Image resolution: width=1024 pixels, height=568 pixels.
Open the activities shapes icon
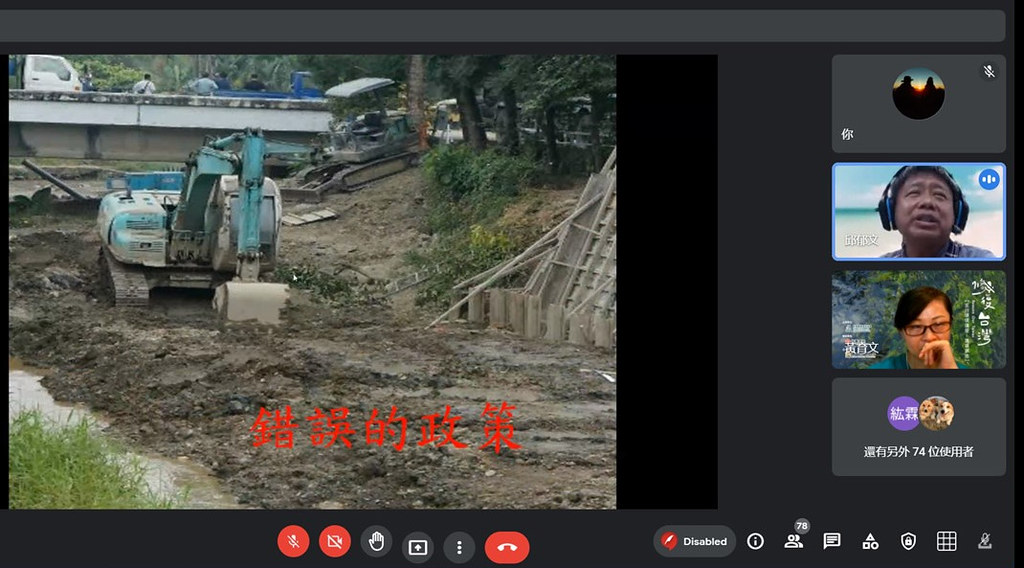tap(870, 541)
